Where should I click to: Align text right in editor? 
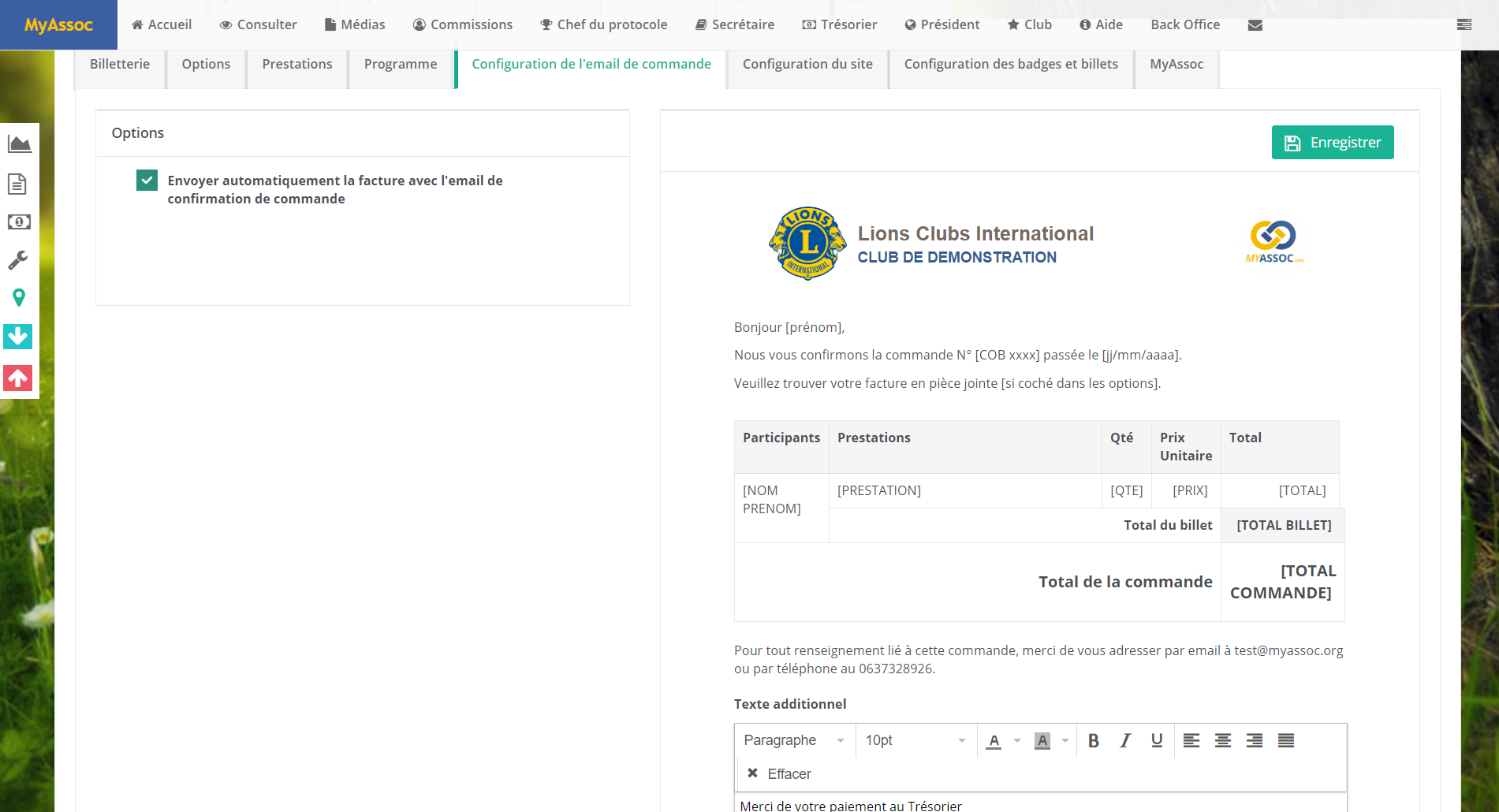pos(1255,740)
